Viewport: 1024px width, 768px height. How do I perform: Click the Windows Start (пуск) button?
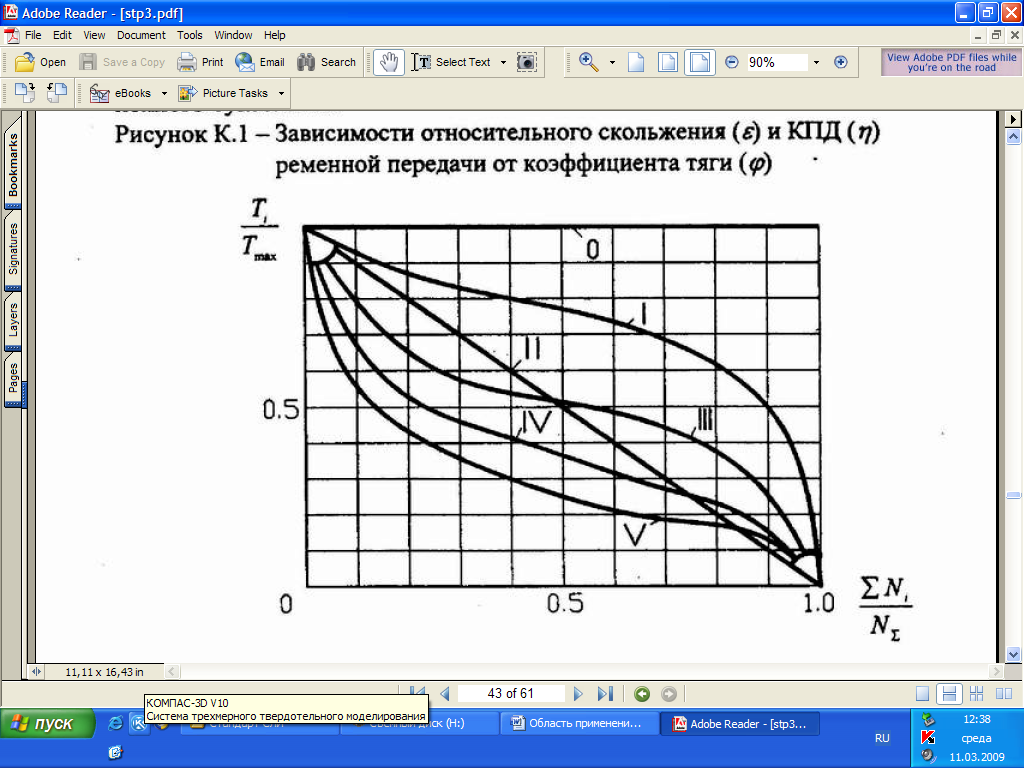point(47,724)
